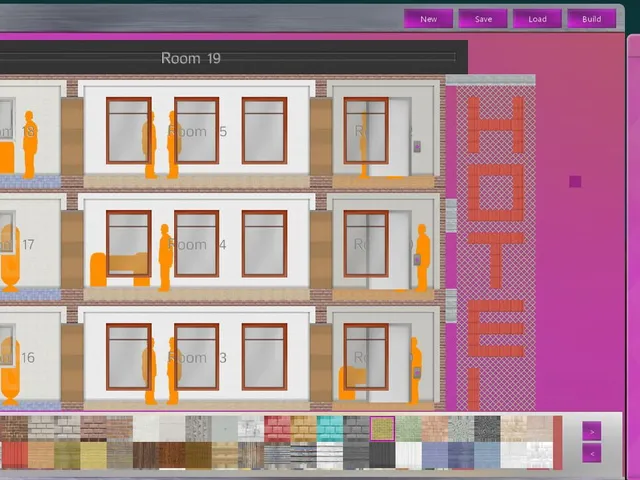Select the Room 19 header bar
Screen dimensions: 640x480
[x=234, y=57]
